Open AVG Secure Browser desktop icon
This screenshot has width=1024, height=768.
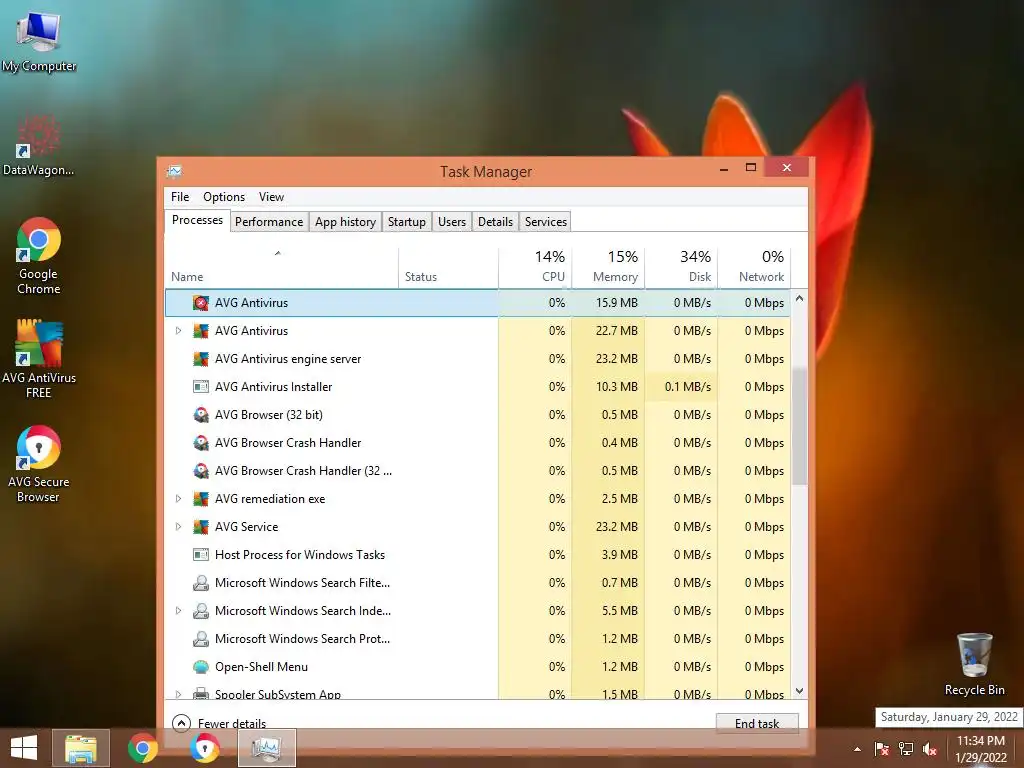point(39,464)
